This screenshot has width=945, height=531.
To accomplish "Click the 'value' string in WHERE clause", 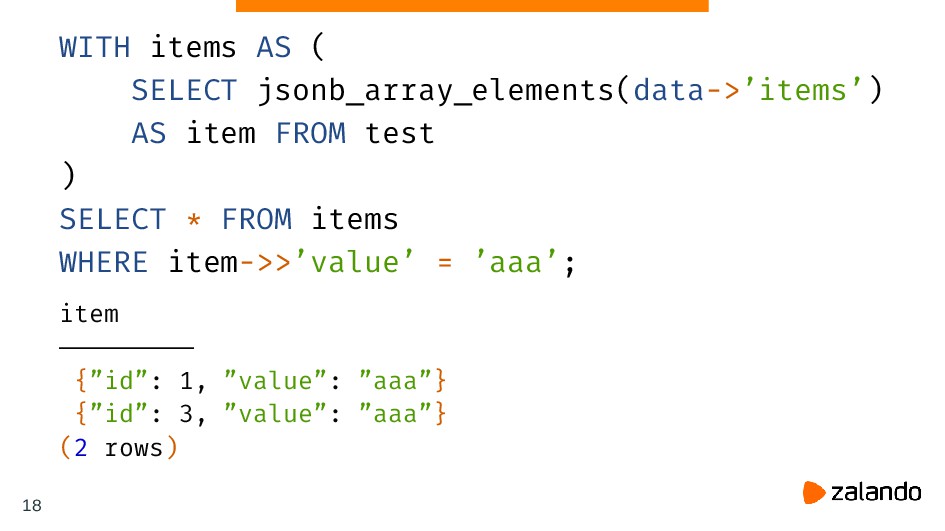I will [x=354, y=262].
